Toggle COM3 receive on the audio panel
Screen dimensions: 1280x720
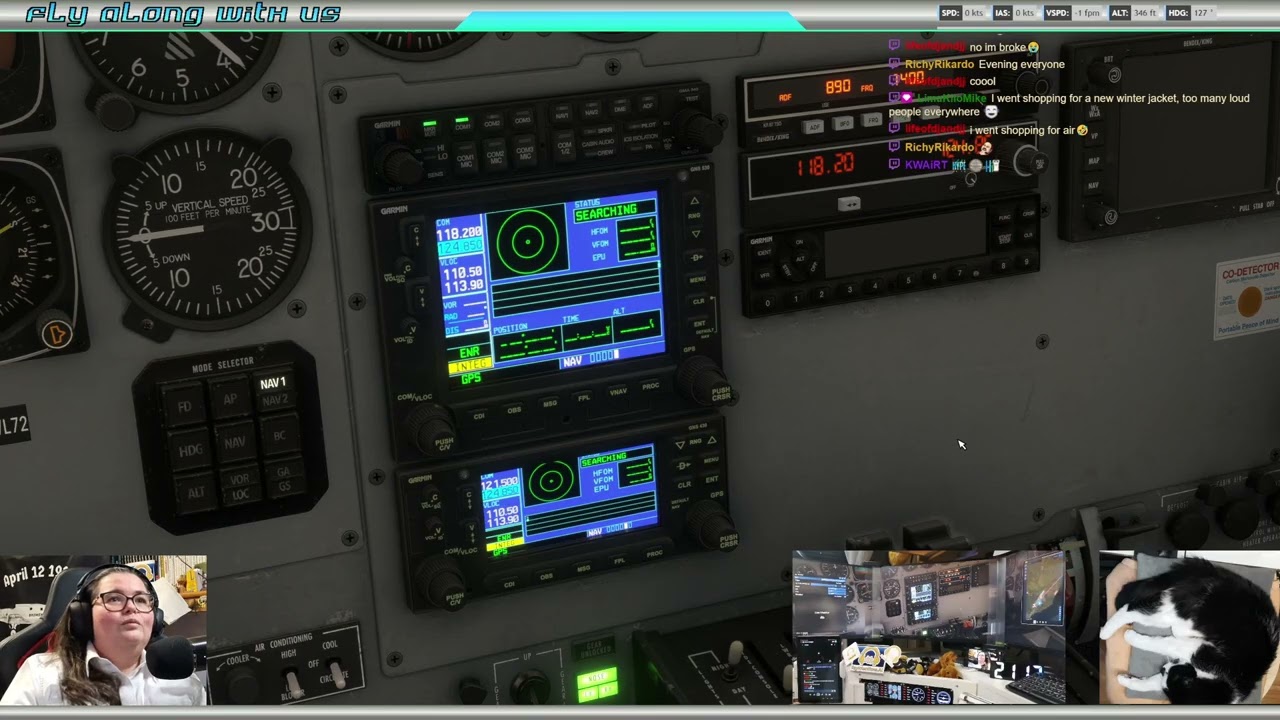coord(523,118)
